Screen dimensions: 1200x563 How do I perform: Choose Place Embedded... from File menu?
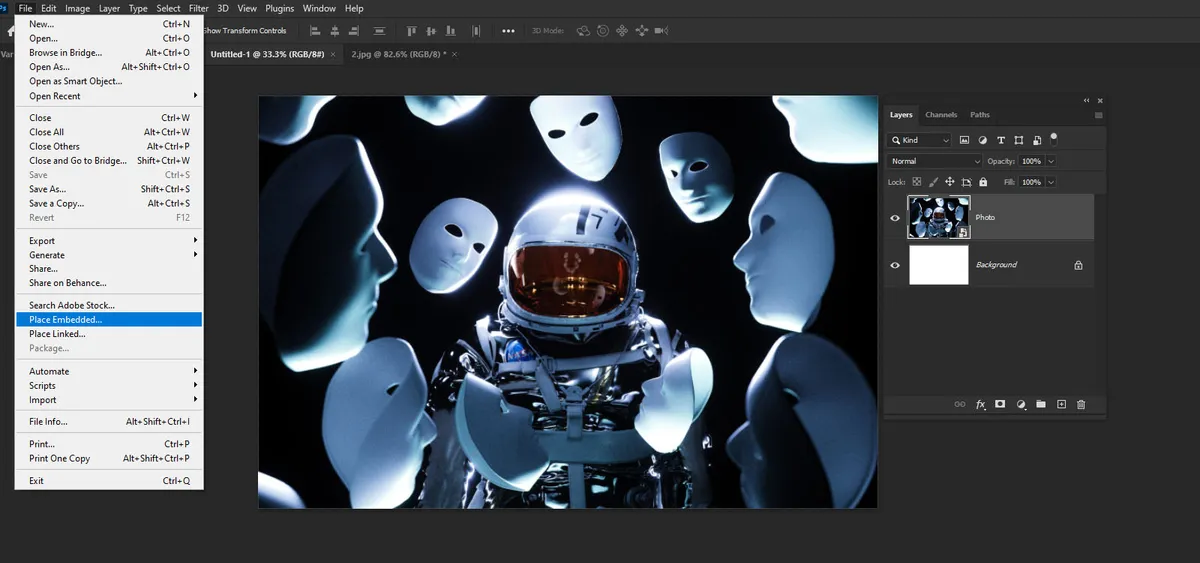(109, 320)
